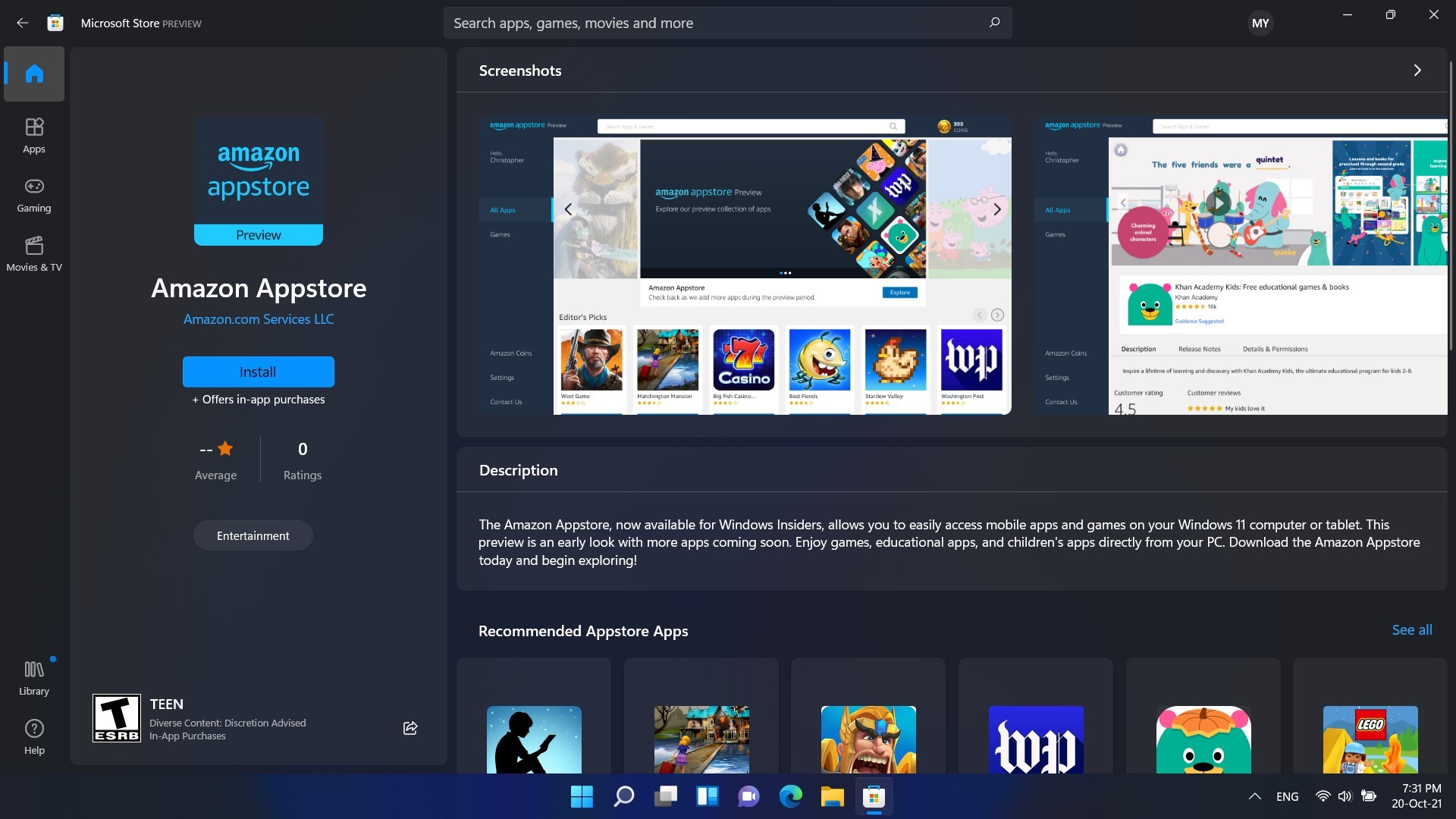Image resolution: width=1456 pixels, height=819 pixels.
Task: Select the Entertainment category tag
Action: 253,535
